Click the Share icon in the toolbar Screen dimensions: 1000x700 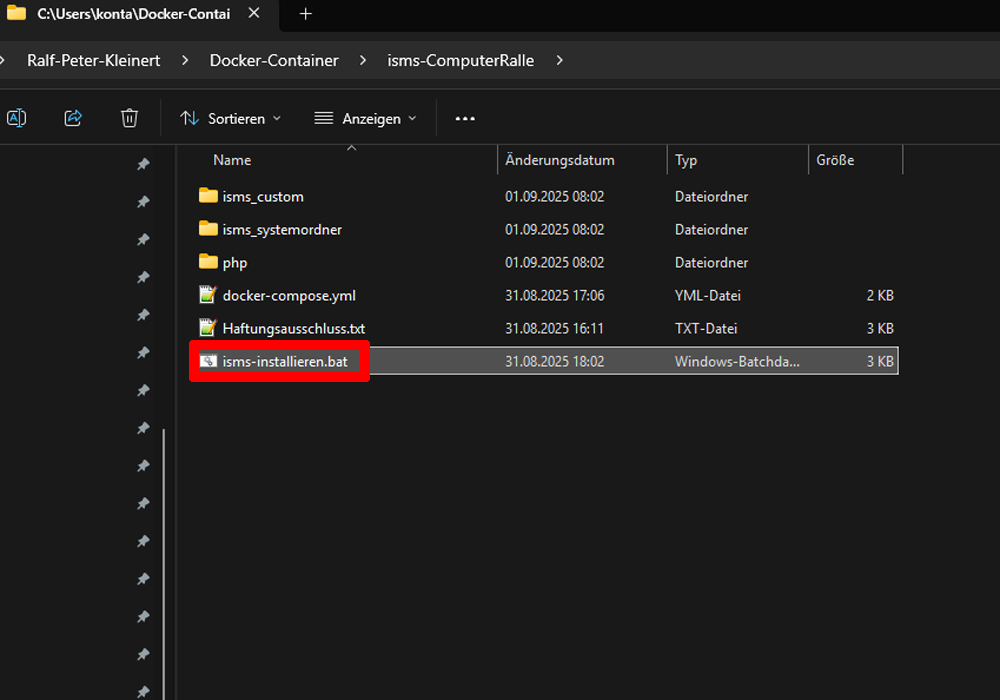tap(73, 118)
